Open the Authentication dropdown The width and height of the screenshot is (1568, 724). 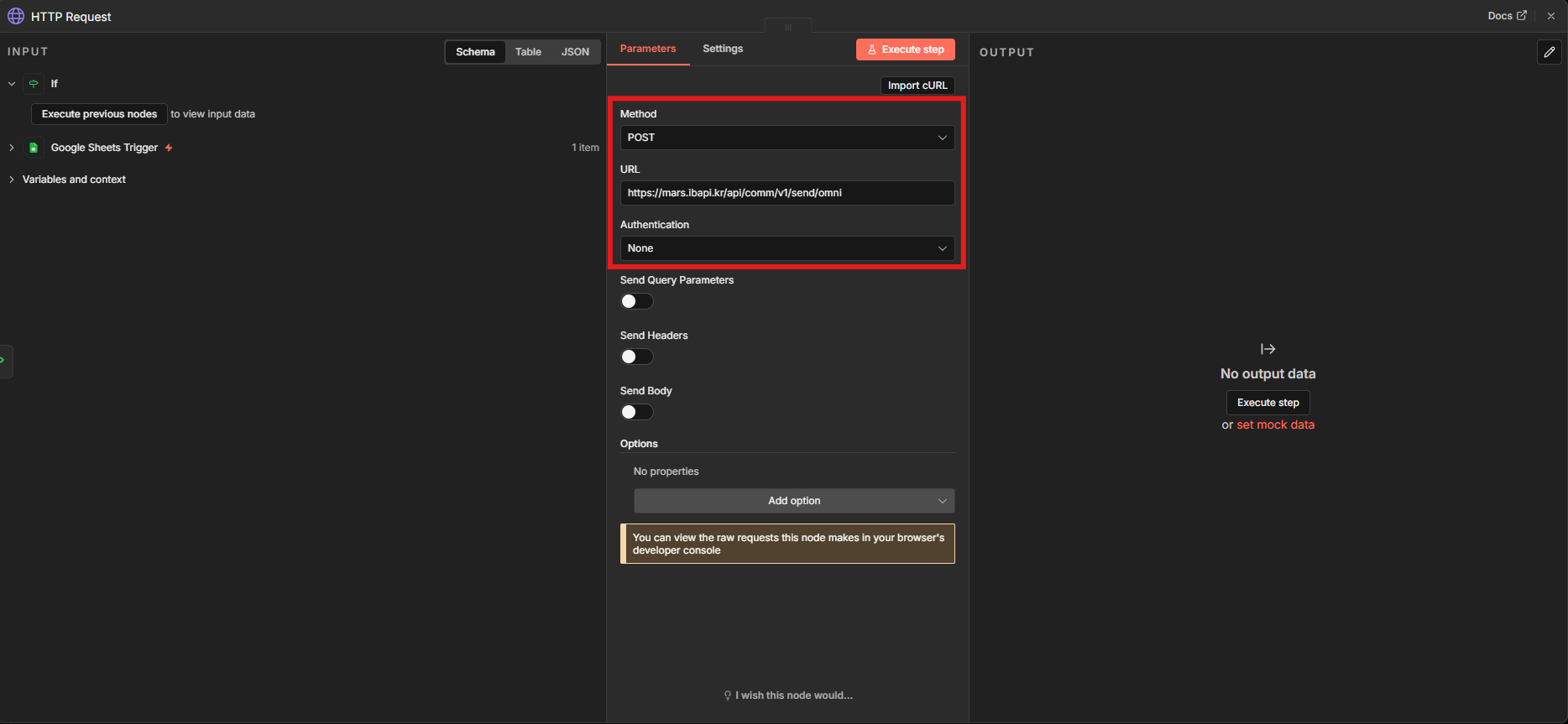tap(787, 248)
